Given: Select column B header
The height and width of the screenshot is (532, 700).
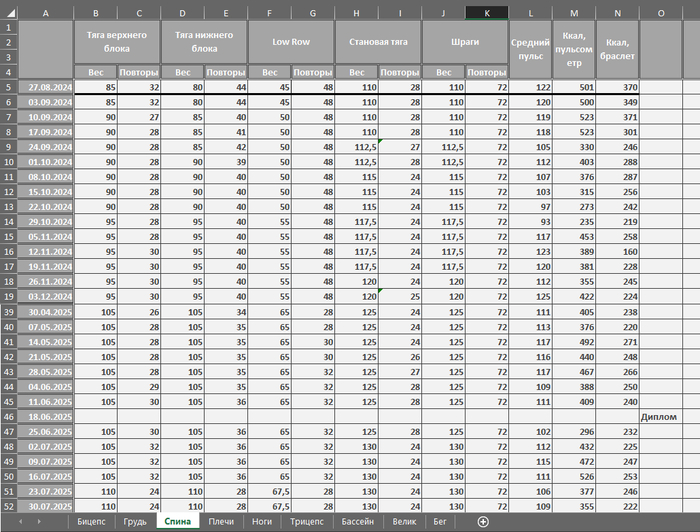Looking at the screenshot, I should pos(96,13).
